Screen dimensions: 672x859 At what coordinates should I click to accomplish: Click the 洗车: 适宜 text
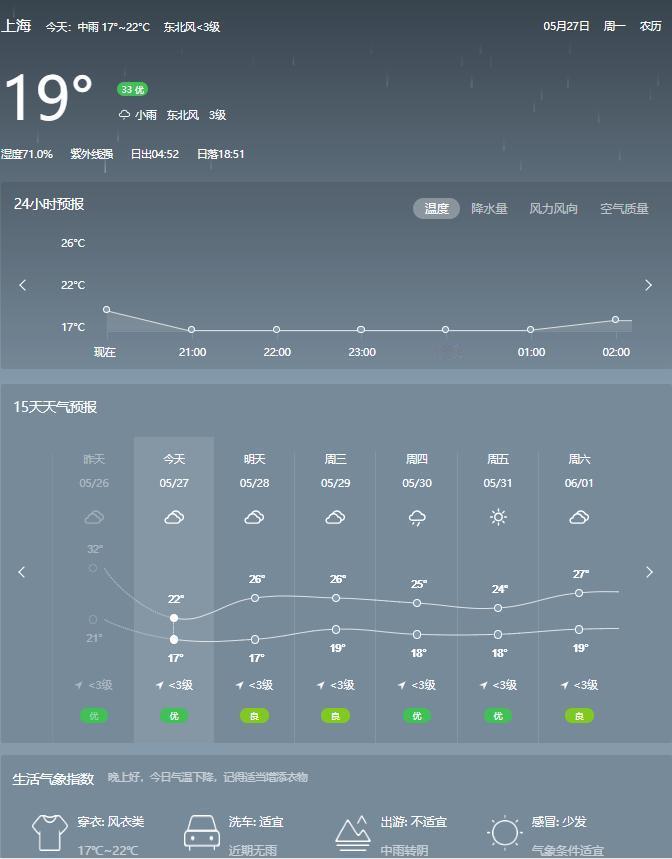256,822
